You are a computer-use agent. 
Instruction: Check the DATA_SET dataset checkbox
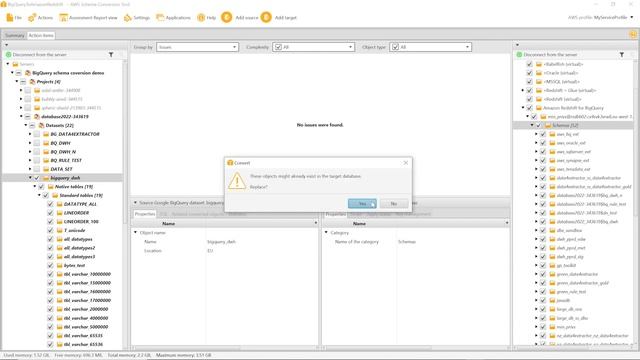point(37,169)
